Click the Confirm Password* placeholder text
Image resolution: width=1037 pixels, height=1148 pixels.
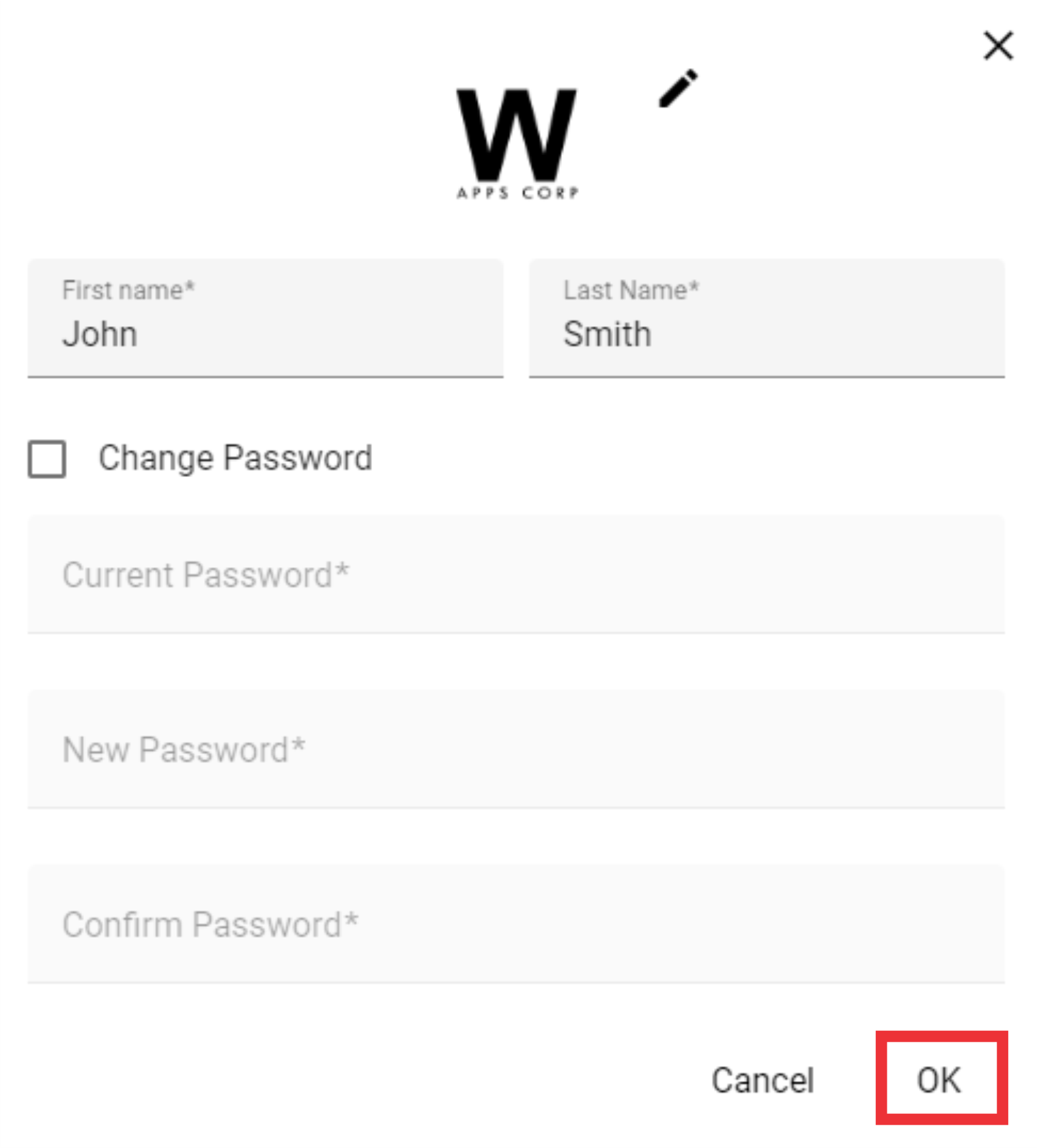pyautogui.click(x=210, y=924)
